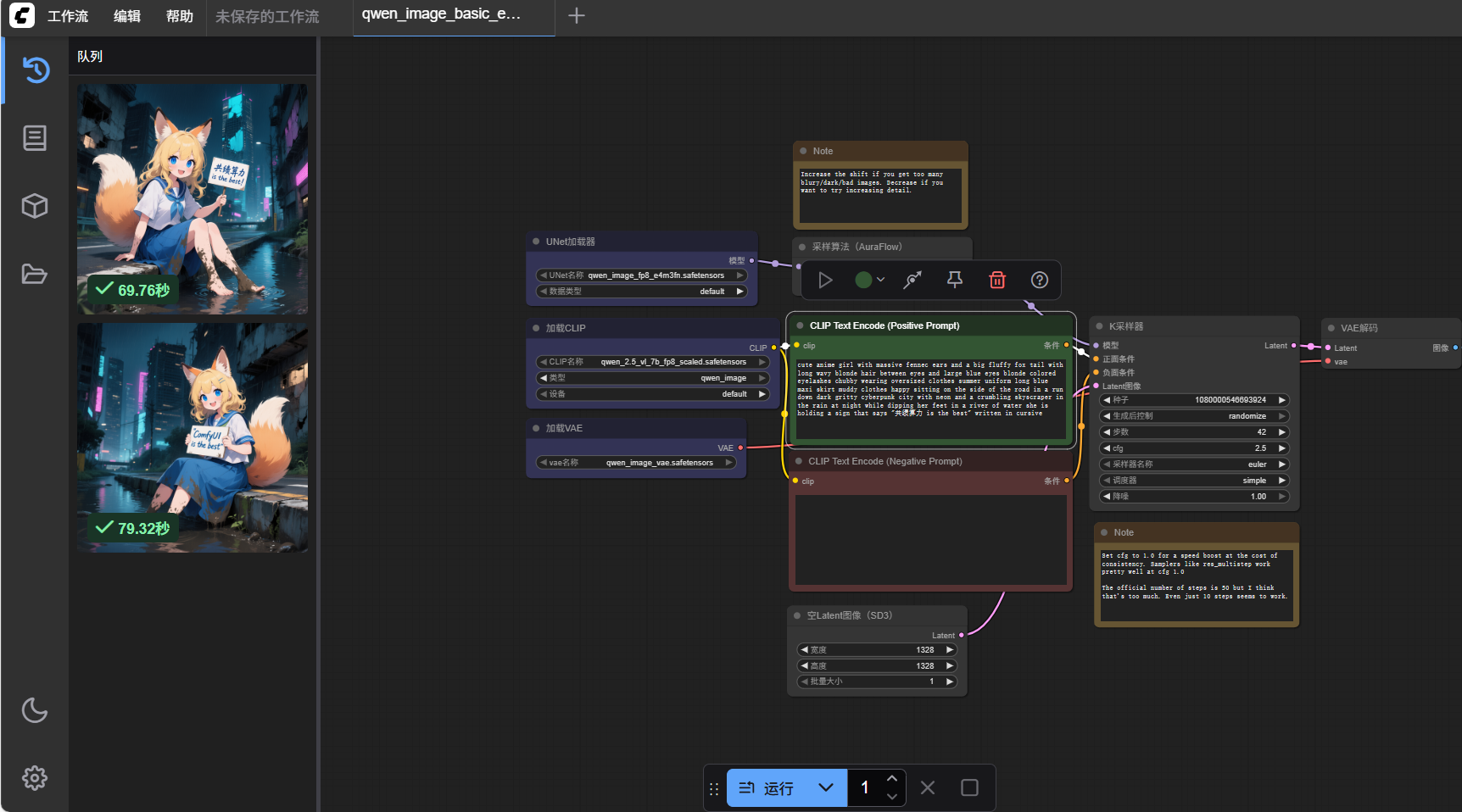Image resolution: width=1462 pixels, height=812 pixels.
Task: Open the model library cube icon
Action: pos(35,206)
